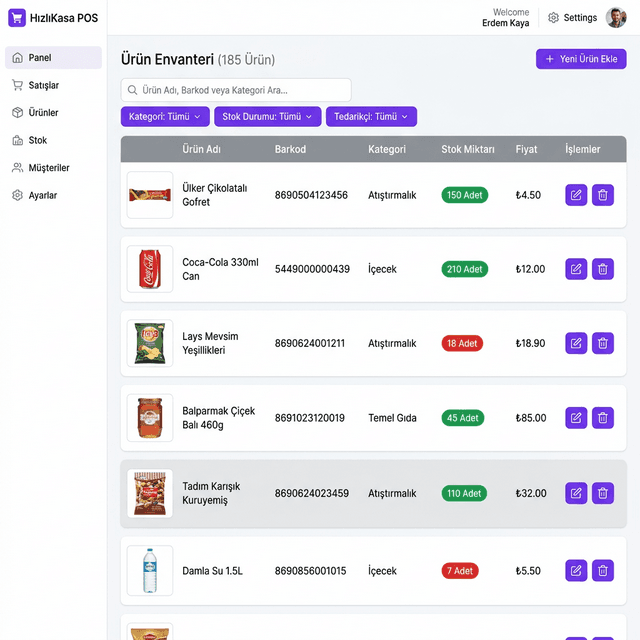This screenshot has width=640, height=640.
Task: Edit the Lays Mevsim Yeşillikleri row
Action: [x=576, y=343]
